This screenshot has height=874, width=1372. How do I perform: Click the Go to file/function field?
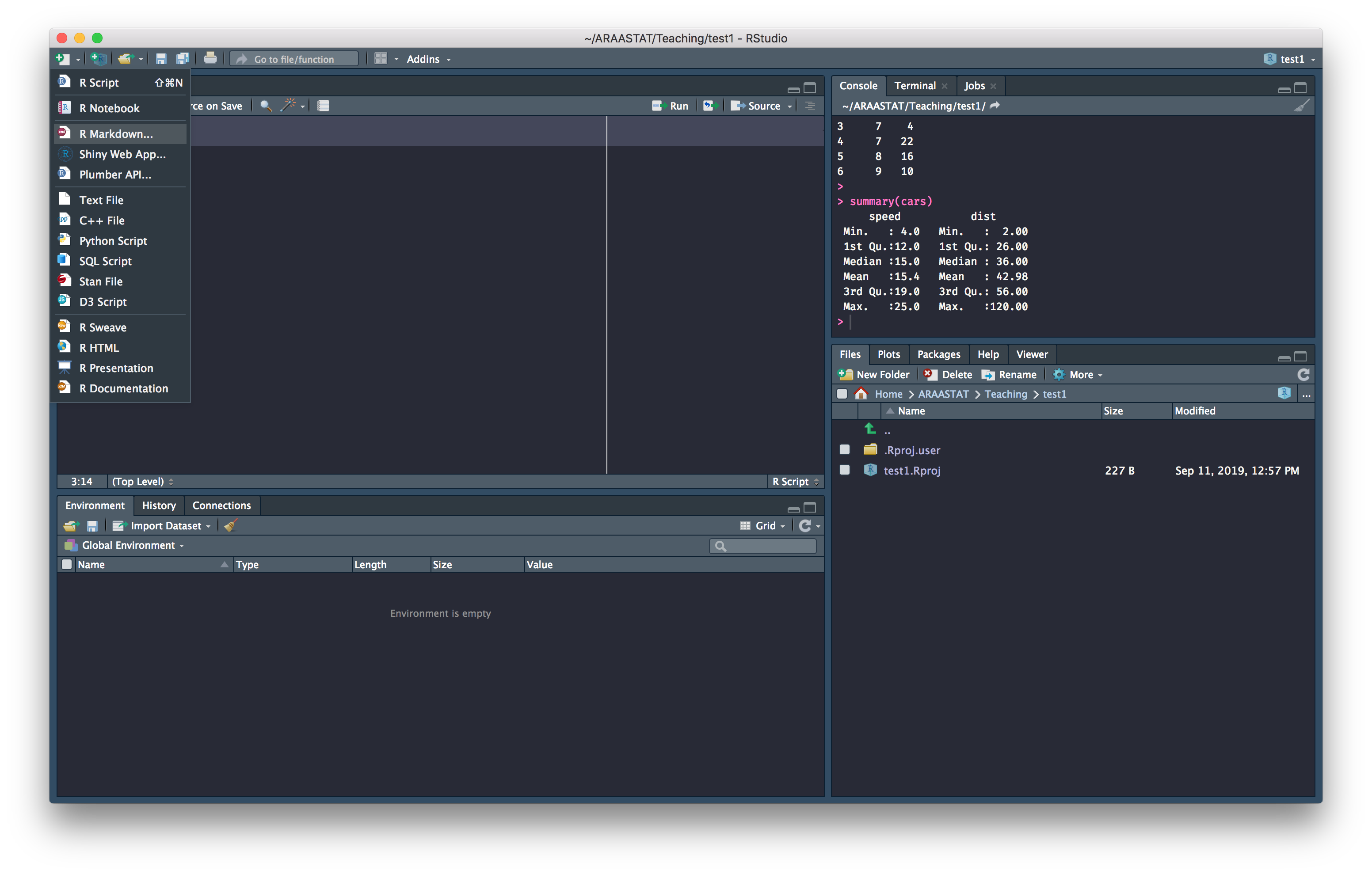click(x=294, y=59)
